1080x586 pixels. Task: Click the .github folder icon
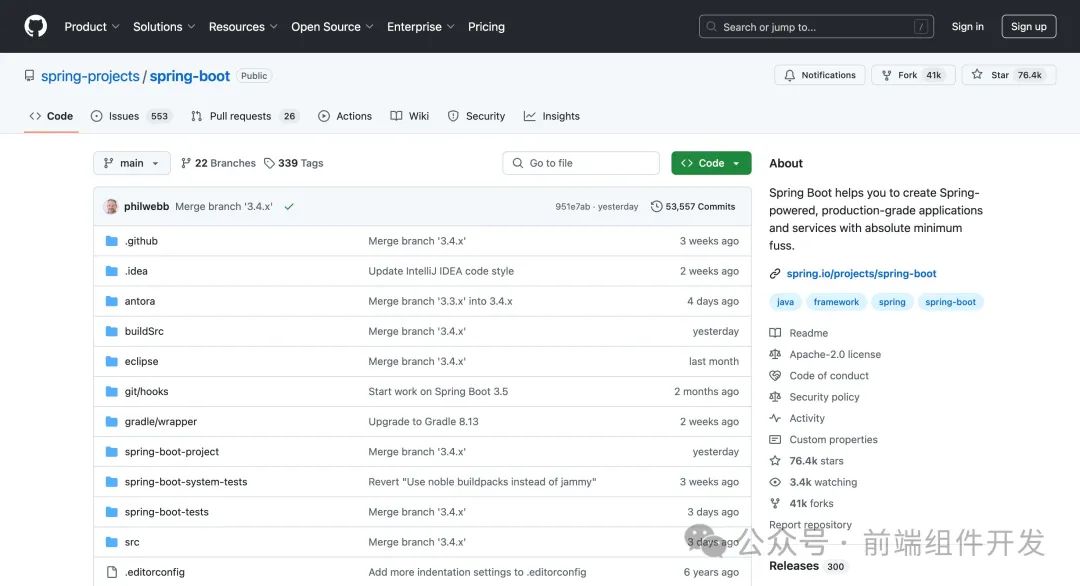(112, 241)
